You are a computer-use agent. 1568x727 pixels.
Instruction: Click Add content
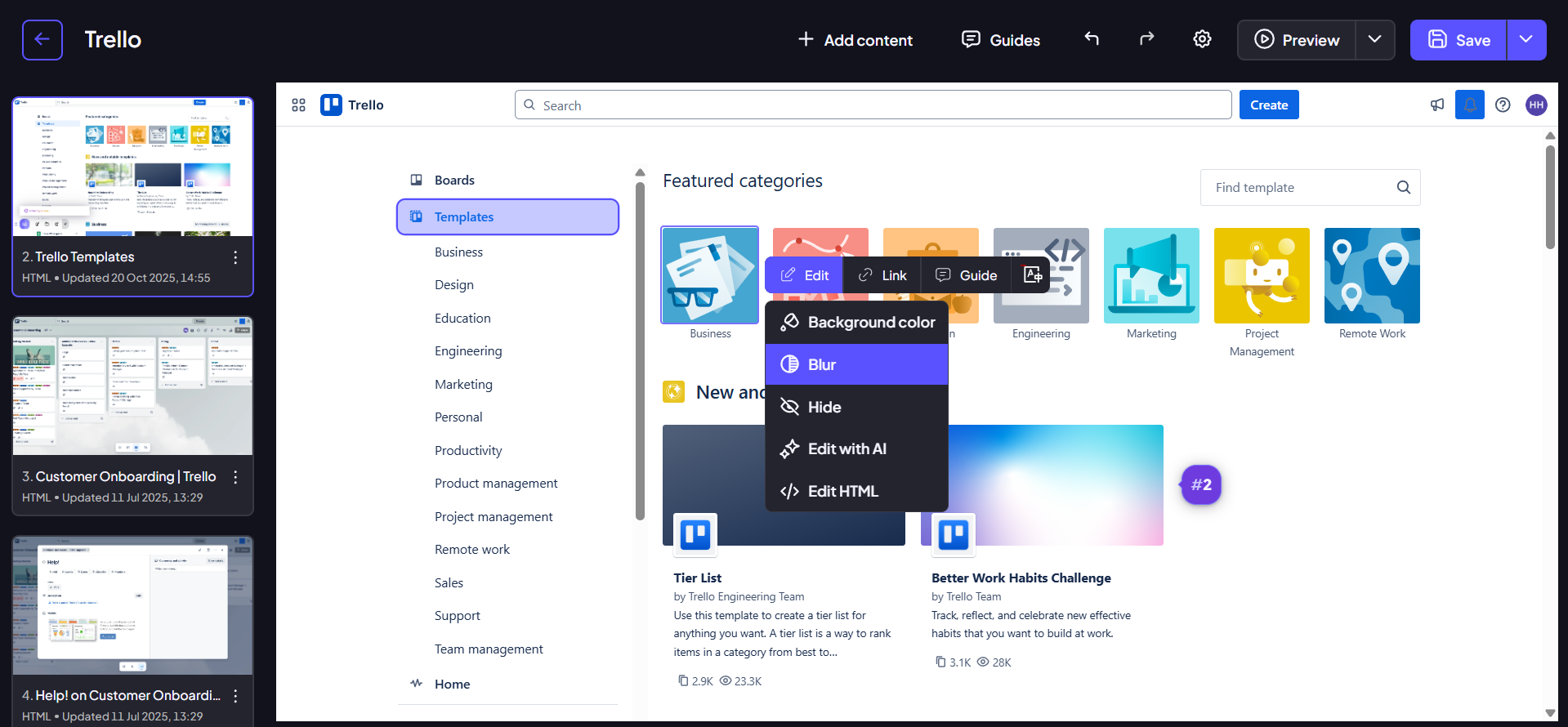tap(855, 40)
